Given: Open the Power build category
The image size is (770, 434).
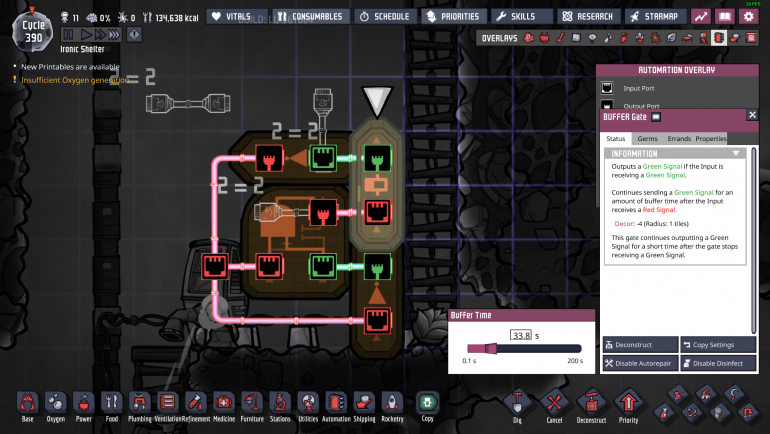Looking at the screenshot, I should 83,407.
